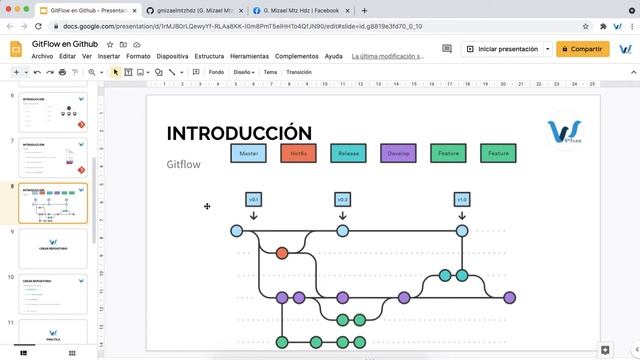The height and width of the screenshot is (360, 640).
Task: Star the GitFlow en Github presentation
Action: click(110, 44)
